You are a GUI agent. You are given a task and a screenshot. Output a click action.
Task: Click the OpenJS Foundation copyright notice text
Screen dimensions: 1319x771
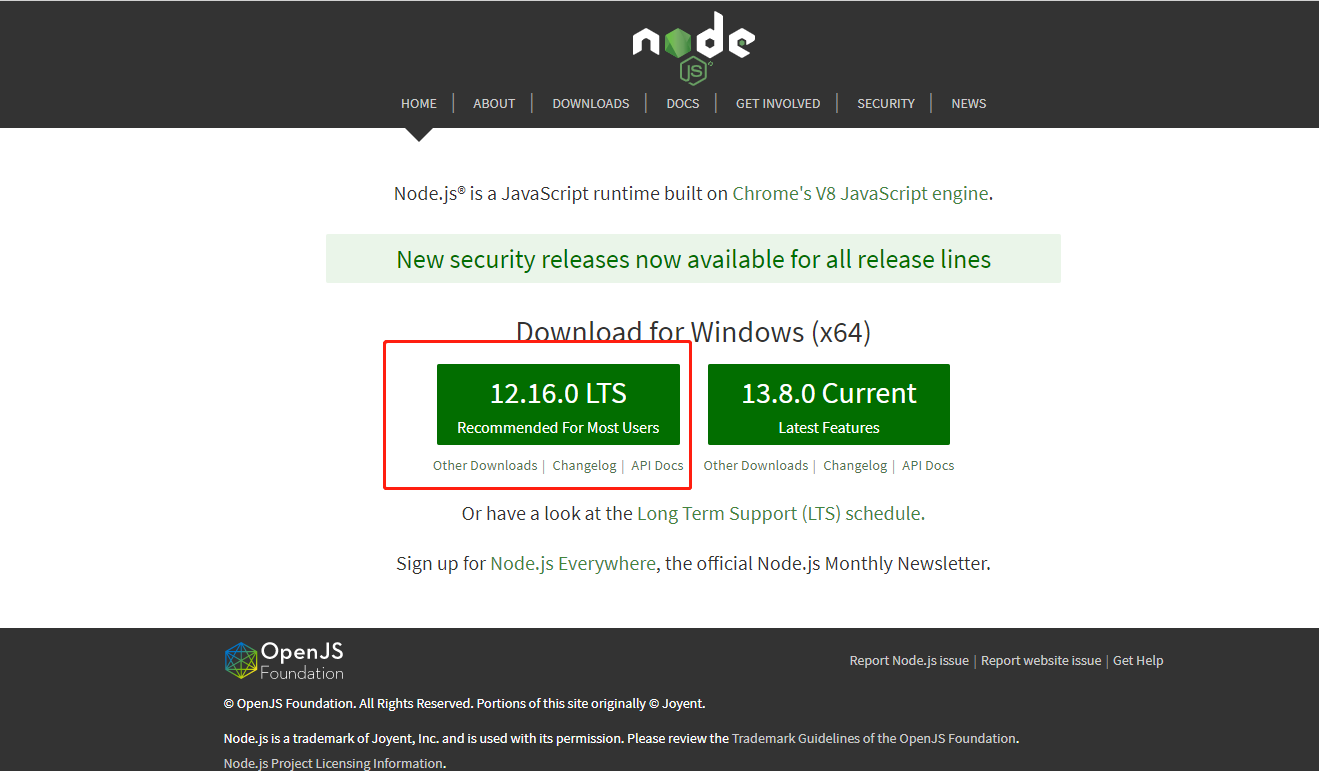(x=464, y=703)
